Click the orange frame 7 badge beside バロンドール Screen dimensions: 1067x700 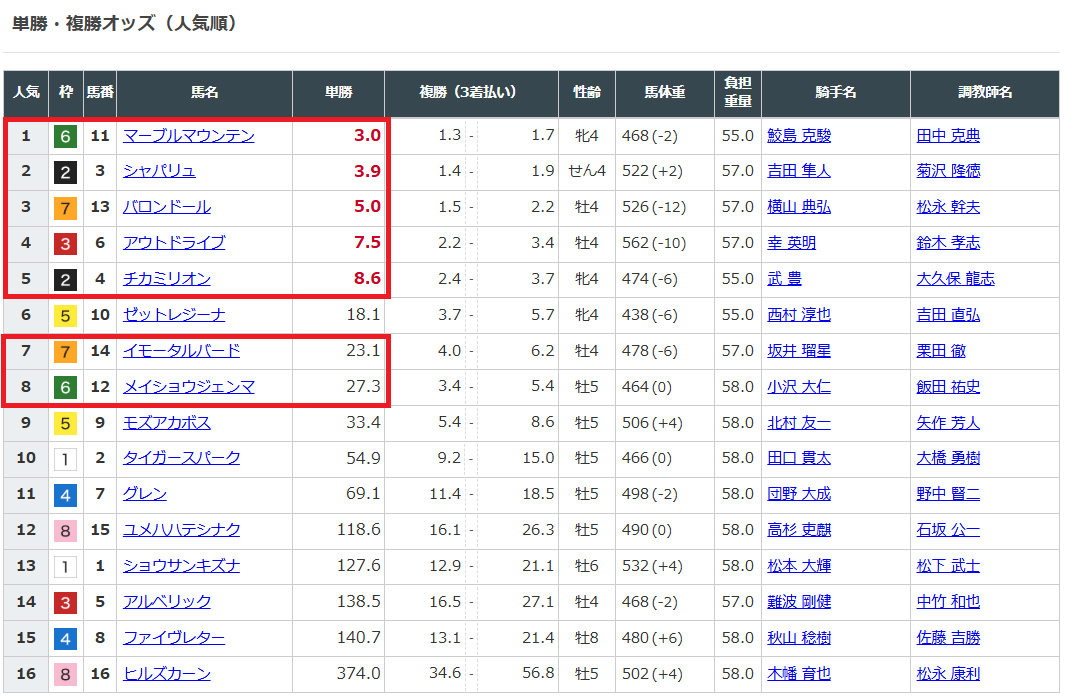click(65, 208)
